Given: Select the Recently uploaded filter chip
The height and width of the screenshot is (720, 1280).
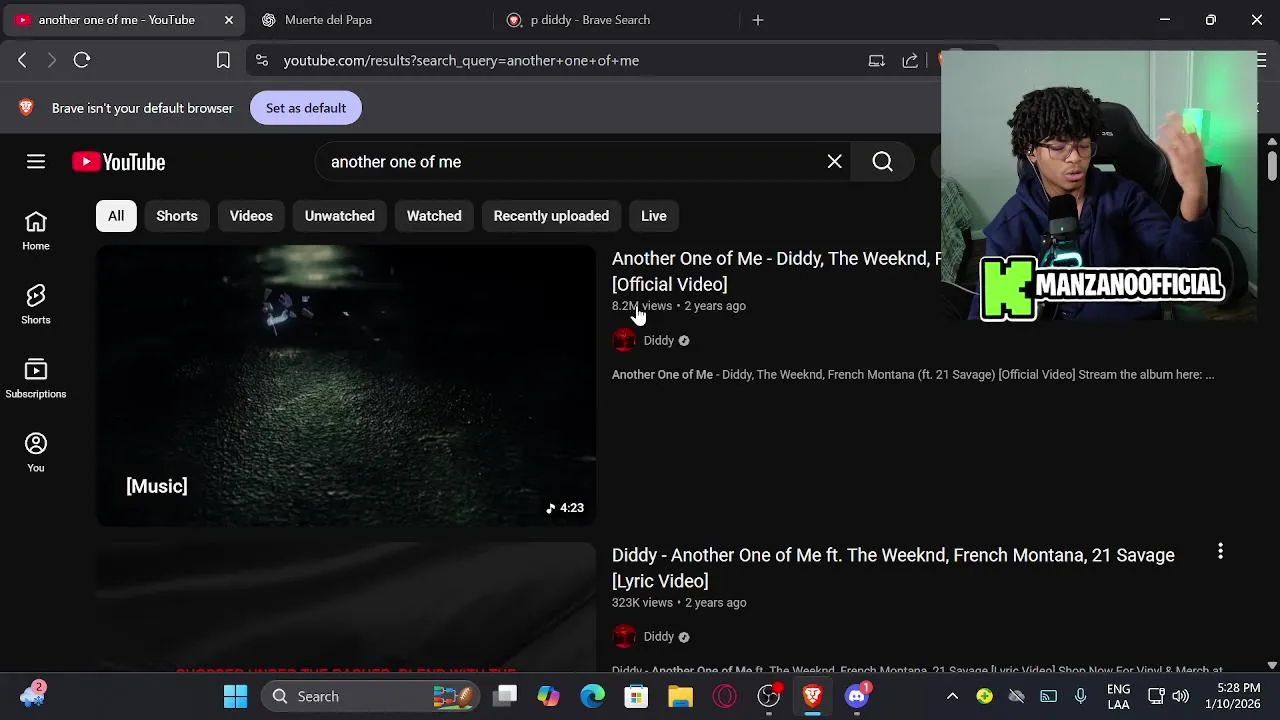Looking at the screenshot, I should click(551, 216).
